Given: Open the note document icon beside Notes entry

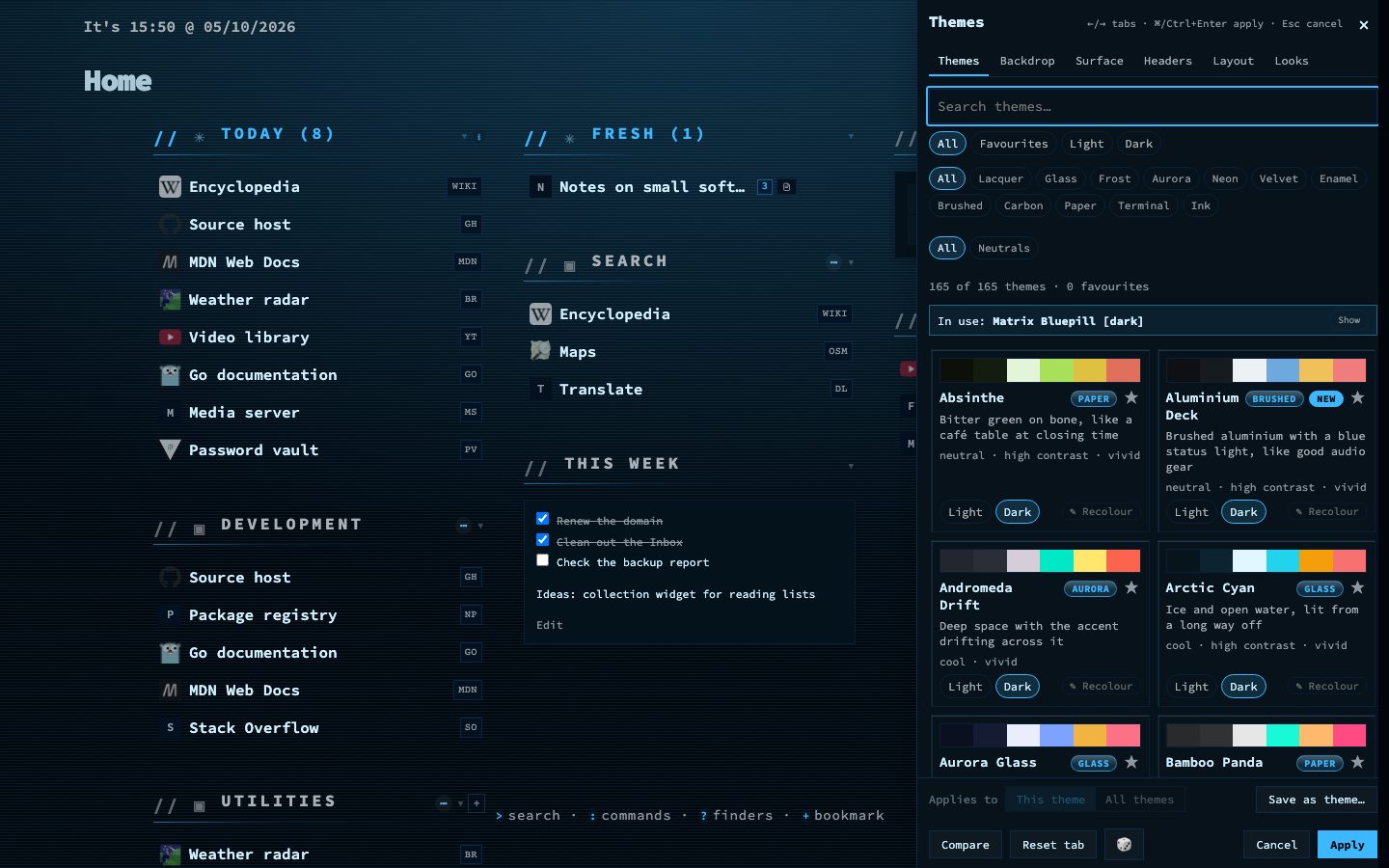Looking at the screenshot, I should tap(786, 186).
